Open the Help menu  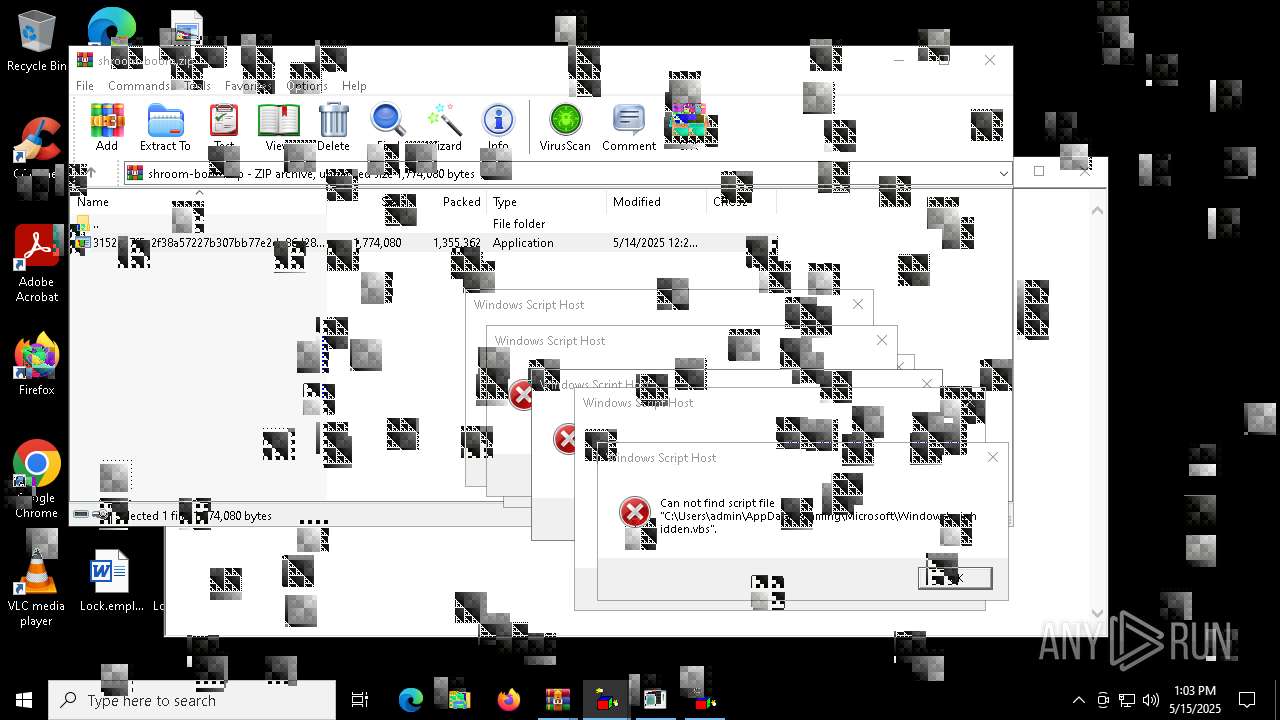(x=354, y=86)
